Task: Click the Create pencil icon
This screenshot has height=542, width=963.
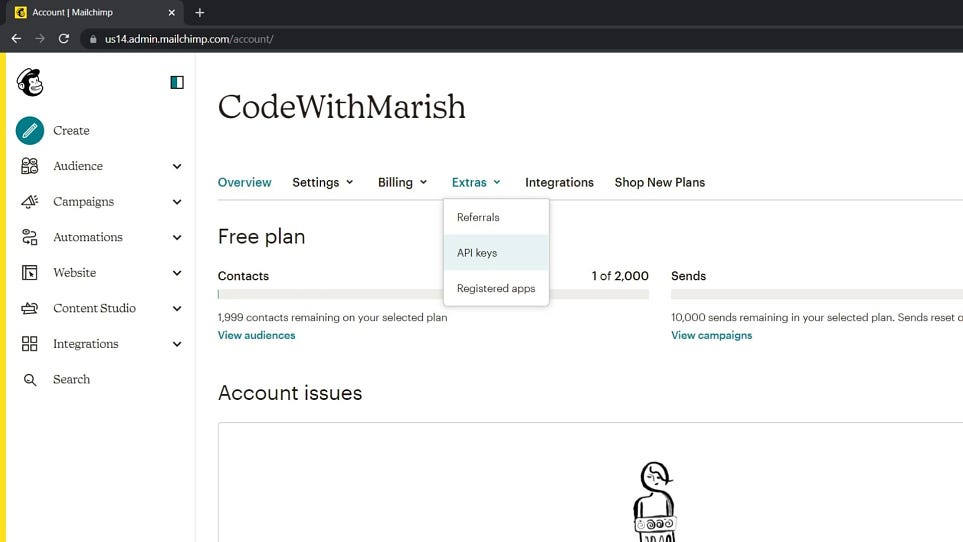Action: point(29,130)
